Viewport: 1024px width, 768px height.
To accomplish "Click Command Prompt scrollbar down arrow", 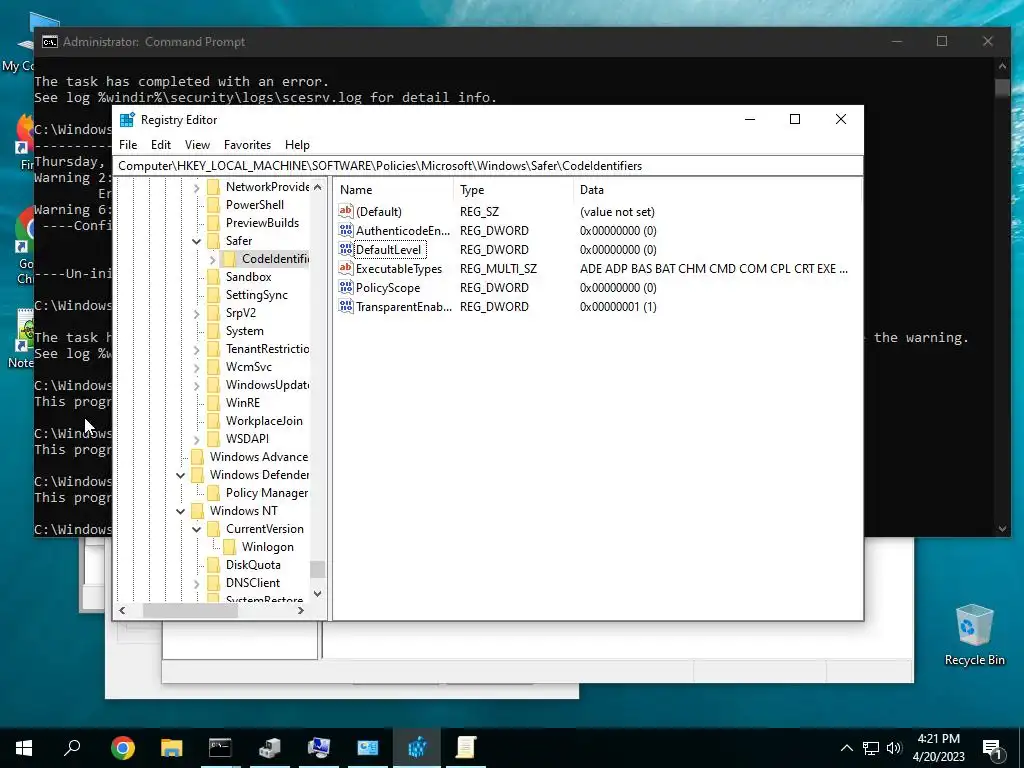I will 1002,528.
